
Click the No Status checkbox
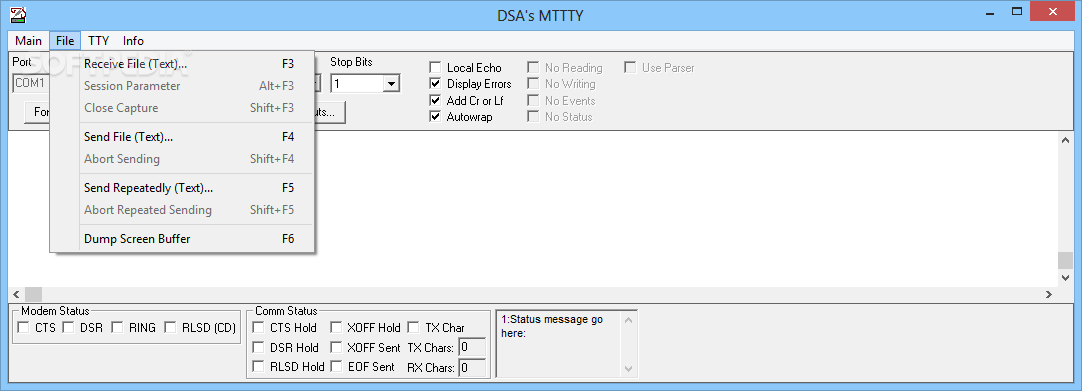pyautogui.click(x=533, y=117)
